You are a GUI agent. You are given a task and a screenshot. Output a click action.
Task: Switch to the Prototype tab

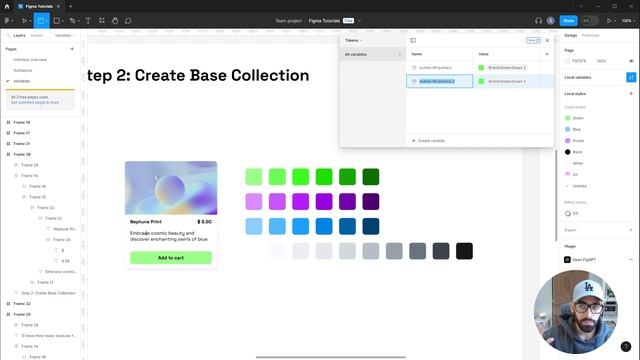(591, 36)
